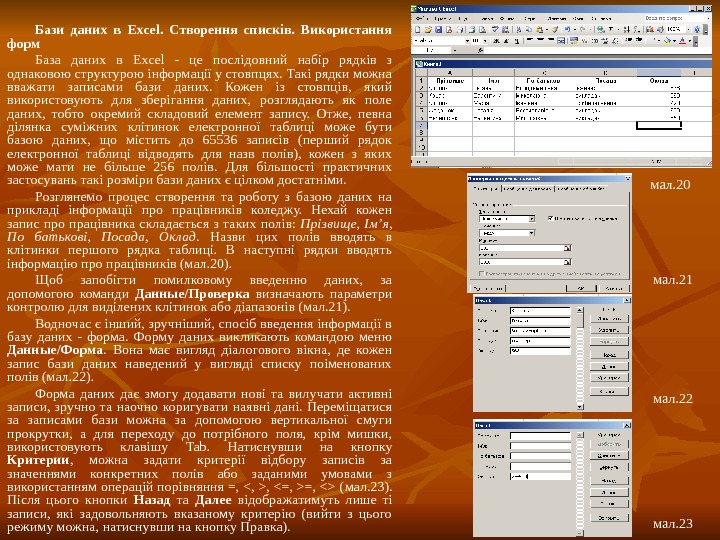
Task: Click the collapse-dialog icon beside the Minimum field
Action: (567, 248)
